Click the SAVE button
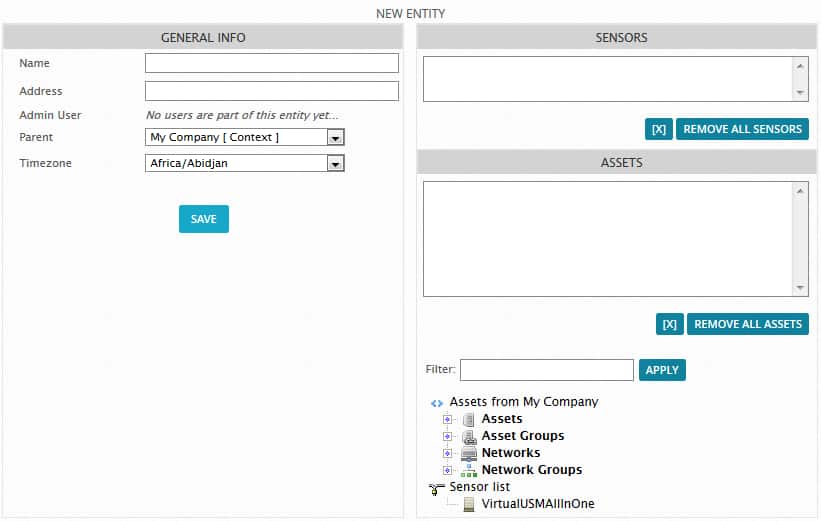 coord(204,219)
